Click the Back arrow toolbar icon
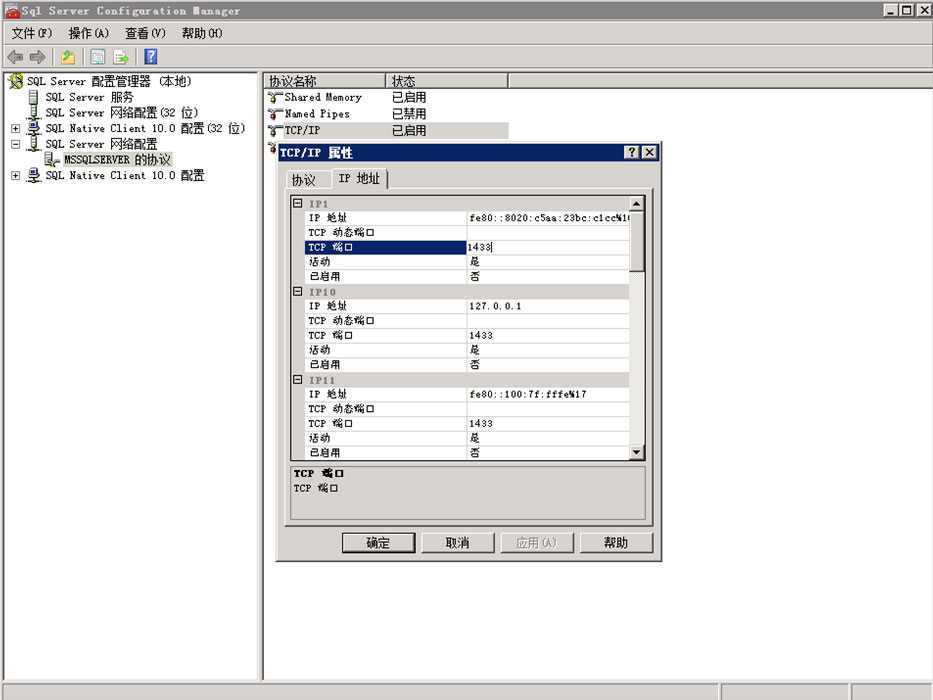The image size is (933, 700). pyautogui.click(x=15, y=57)
